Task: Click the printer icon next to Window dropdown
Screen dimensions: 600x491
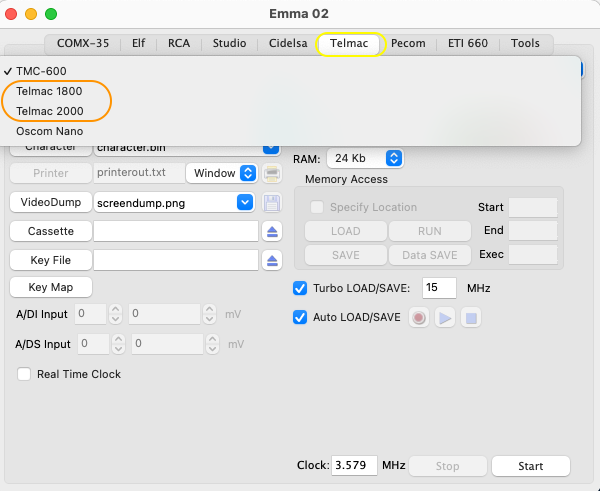Action: [x=272, y=173]
